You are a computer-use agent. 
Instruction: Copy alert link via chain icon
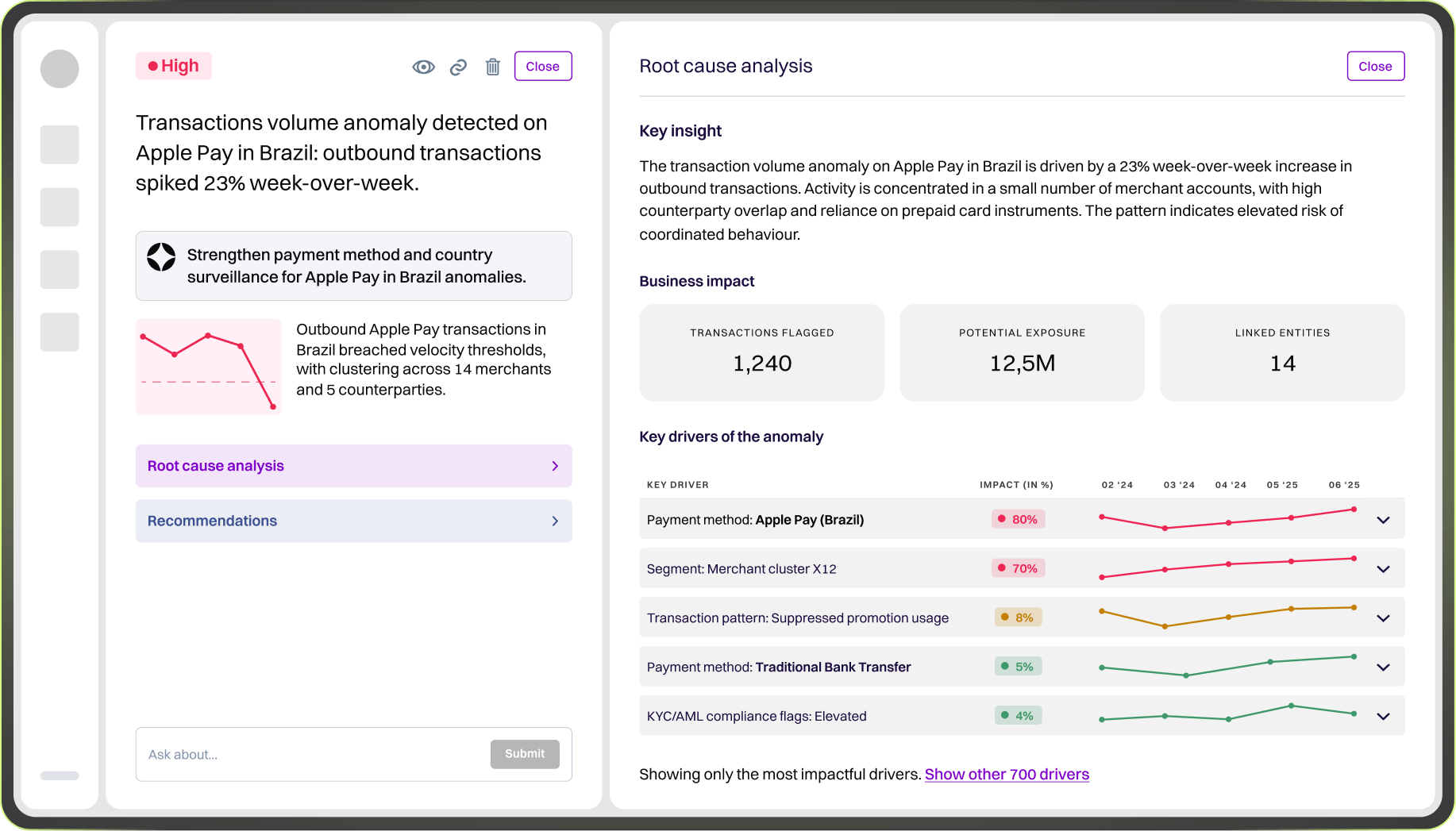[458, 67]
